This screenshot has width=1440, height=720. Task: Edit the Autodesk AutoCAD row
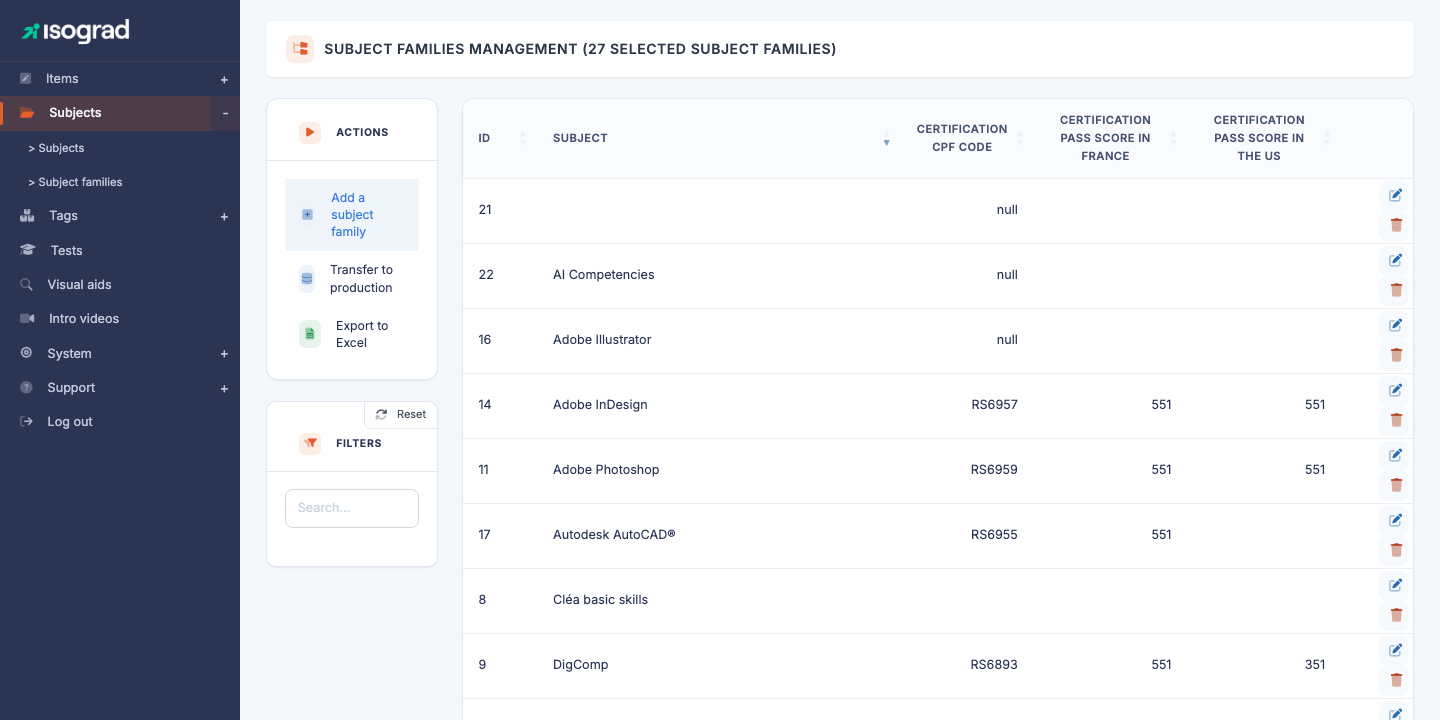[x=1396, y=520]
